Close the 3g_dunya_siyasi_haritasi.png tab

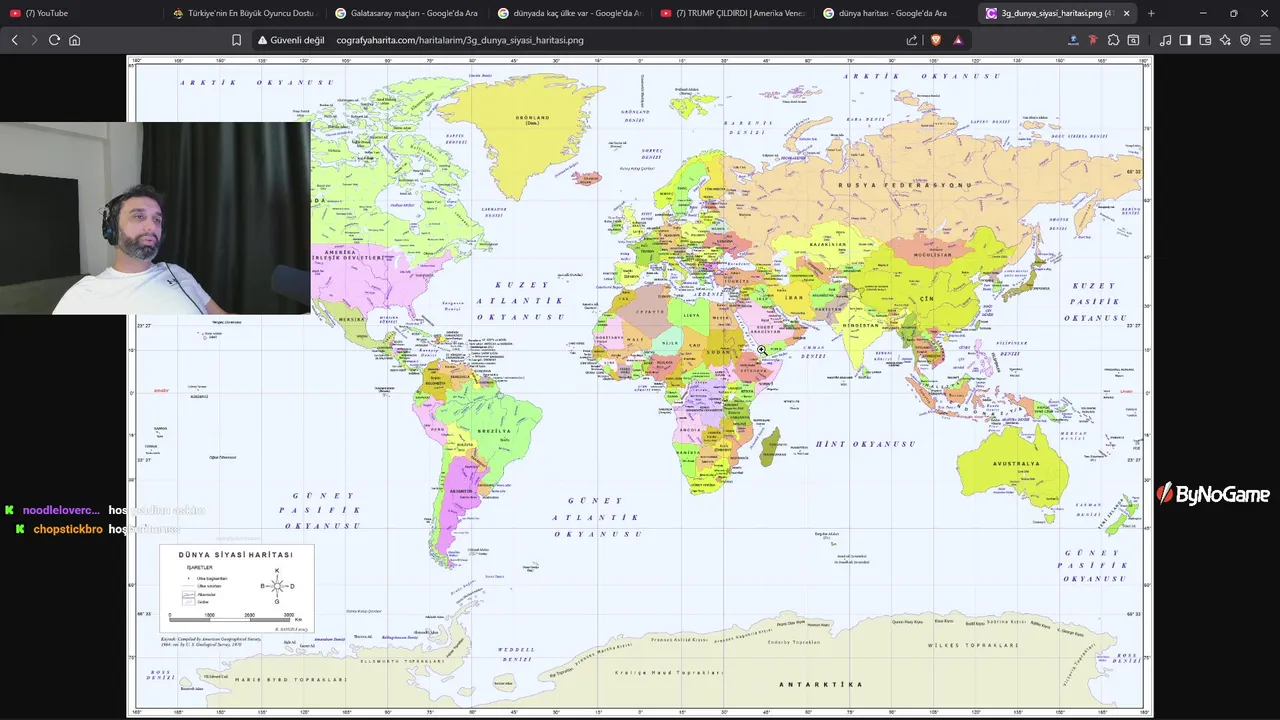pos(1127,13)
